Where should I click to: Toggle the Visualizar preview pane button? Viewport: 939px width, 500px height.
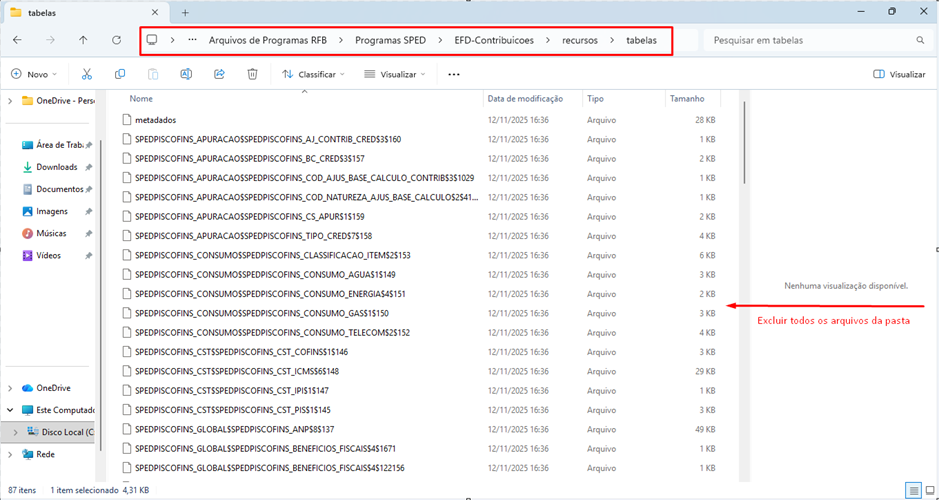pyautogui.click(x=899, y=74)
